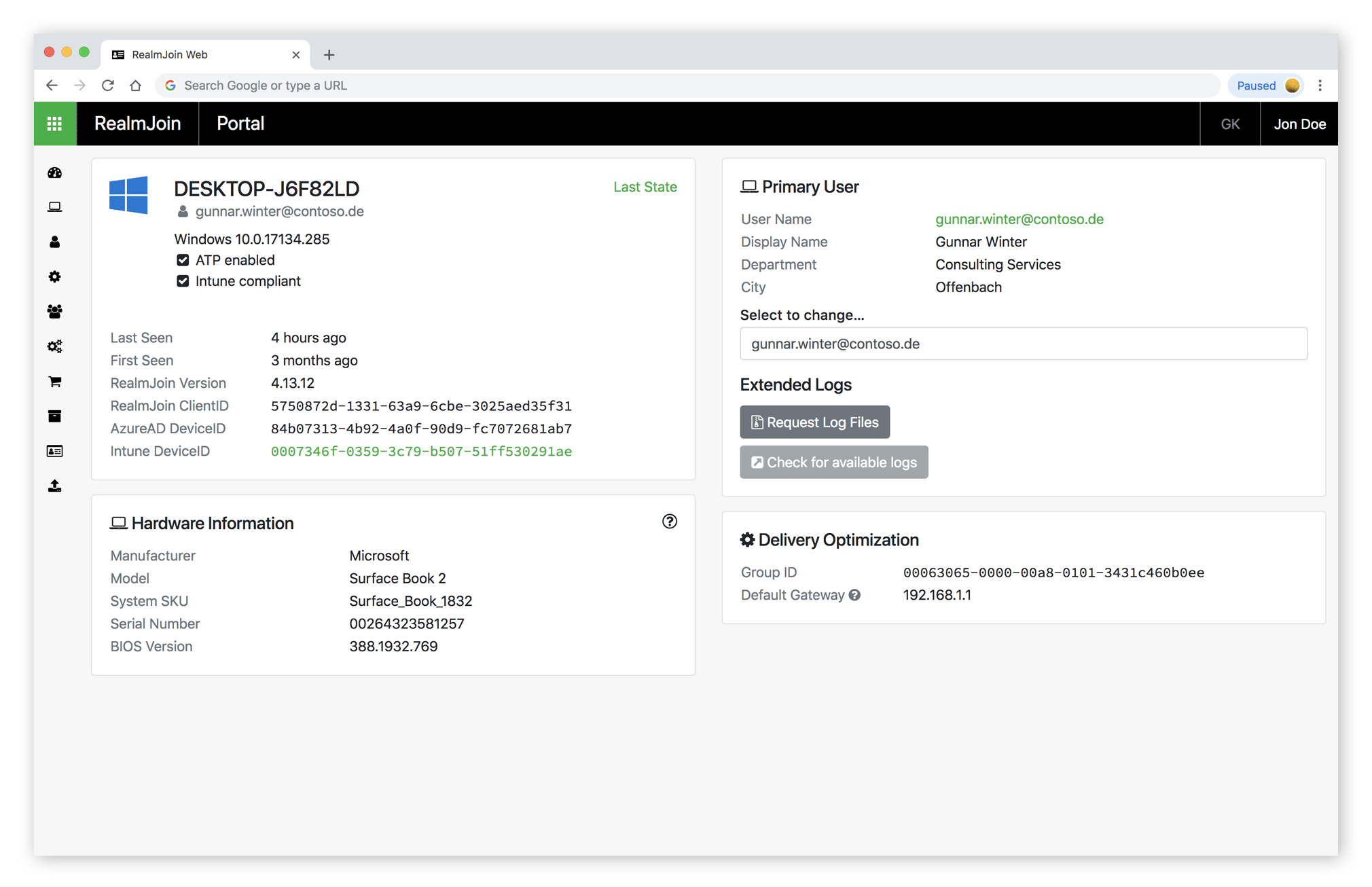This screenshot has width=1372, height=887.
Task: Toggle the ATP enabled checkbox
Action: pyautogui.click(x=183, y=260)
